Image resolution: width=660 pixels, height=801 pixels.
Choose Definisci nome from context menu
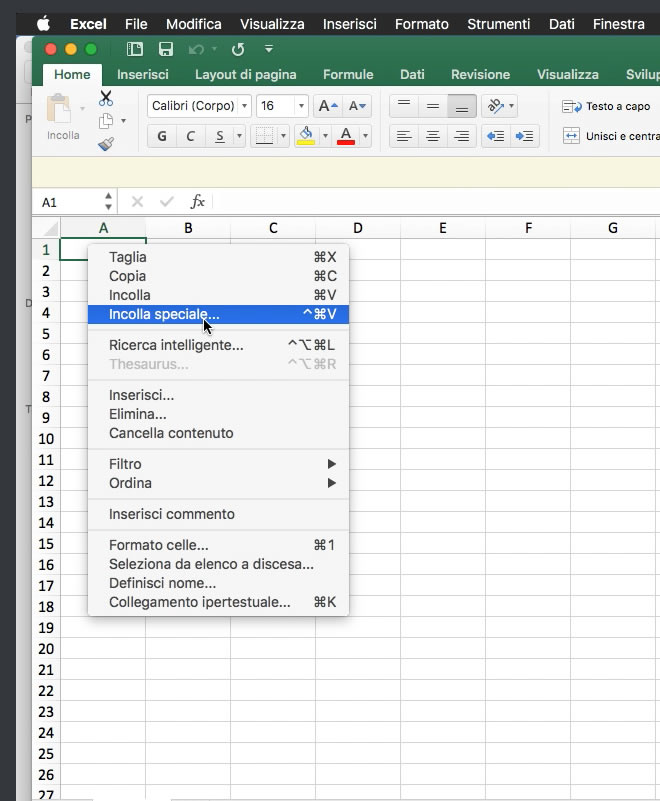point(219,583)
